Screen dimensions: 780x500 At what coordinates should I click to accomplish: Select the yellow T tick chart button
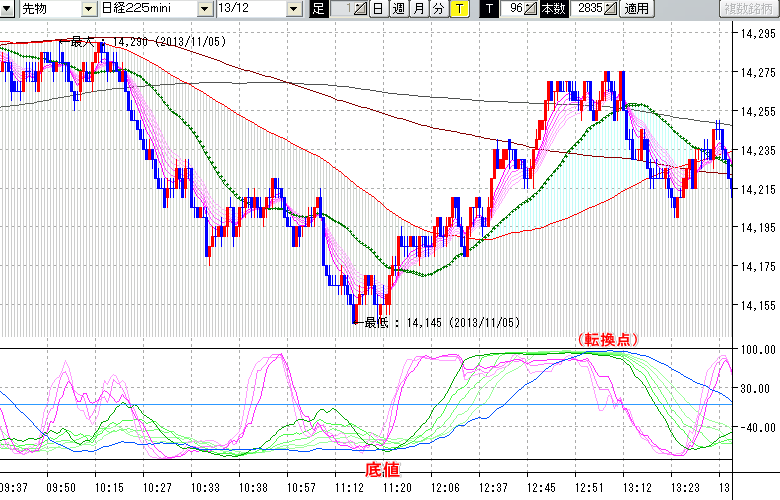[458, 9]
